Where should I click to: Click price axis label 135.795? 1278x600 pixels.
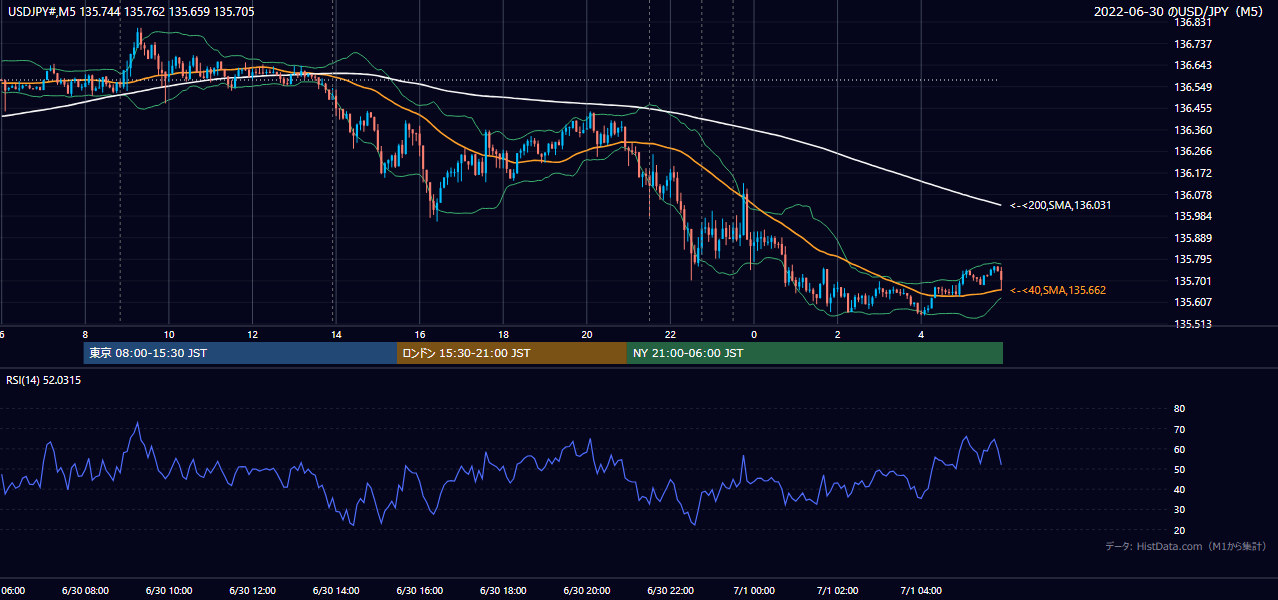[1192, 259]
